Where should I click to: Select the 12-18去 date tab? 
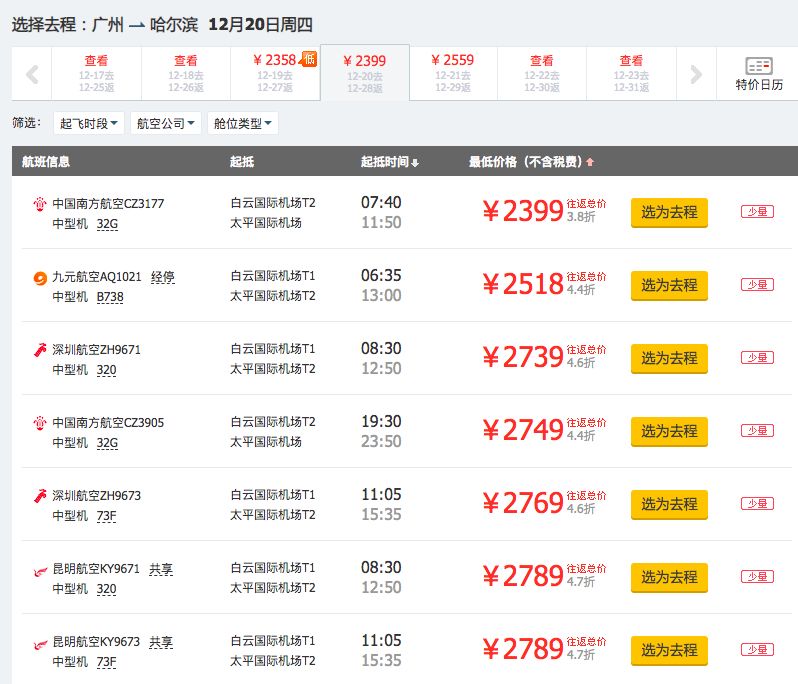186,74
